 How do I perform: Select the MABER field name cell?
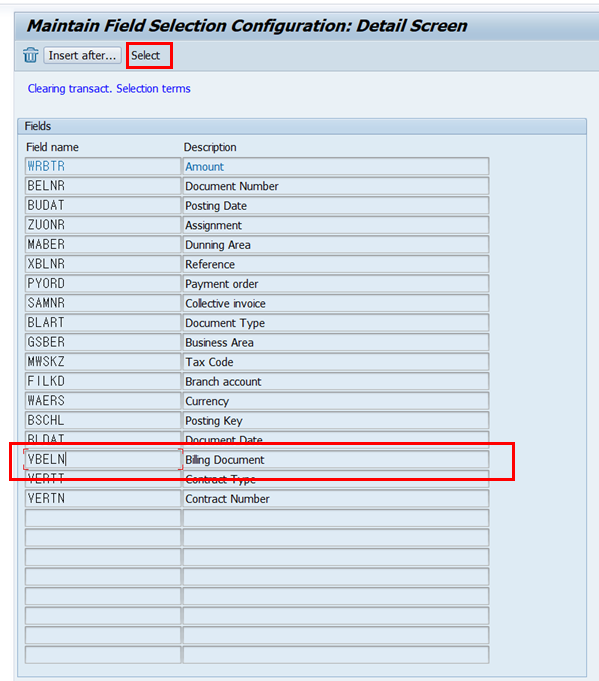coord(103,245)
